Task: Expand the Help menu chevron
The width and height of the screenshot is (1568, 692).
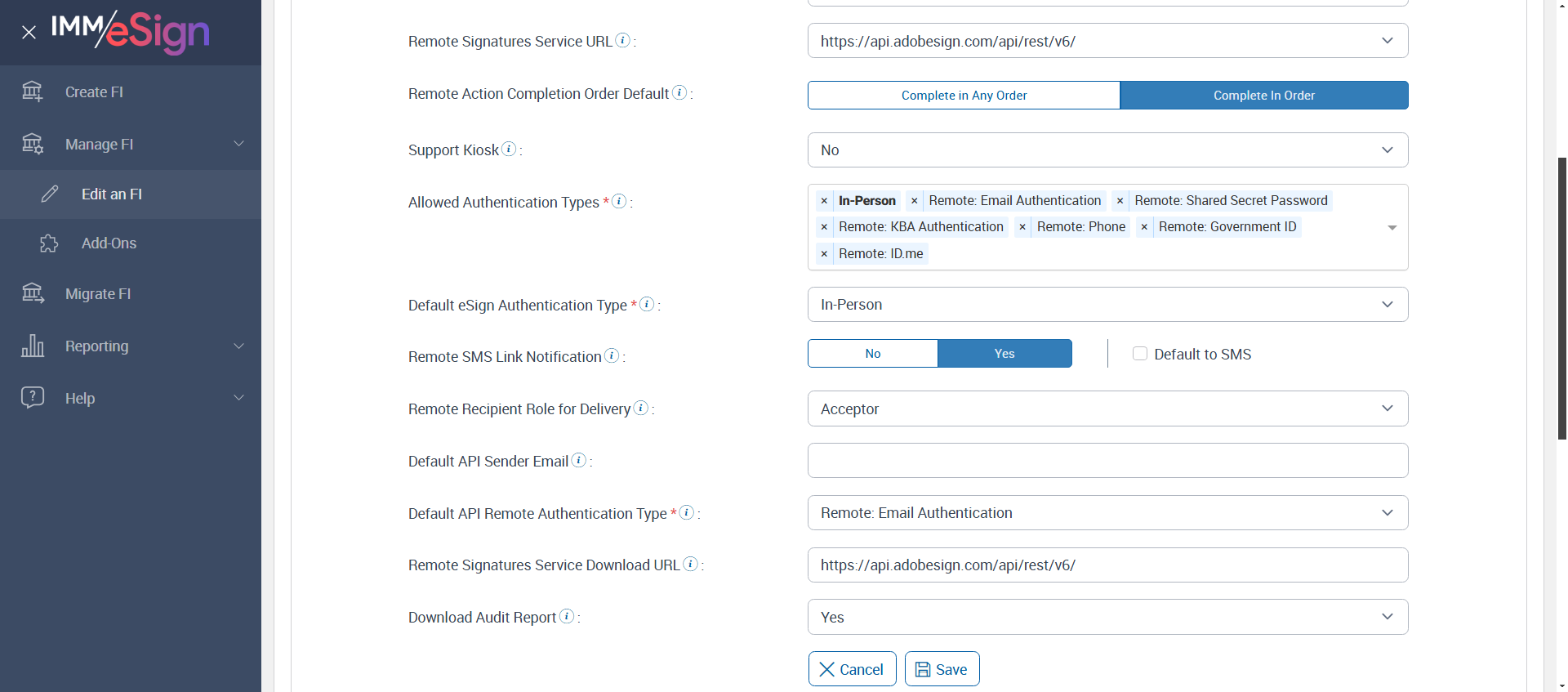Action: (238, 398)
